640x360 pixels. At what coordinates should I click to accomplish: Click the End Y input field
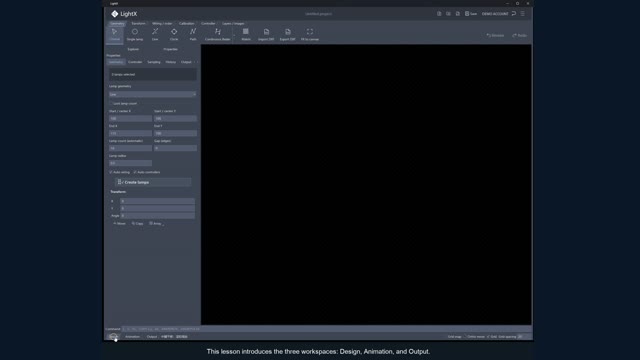175,133
